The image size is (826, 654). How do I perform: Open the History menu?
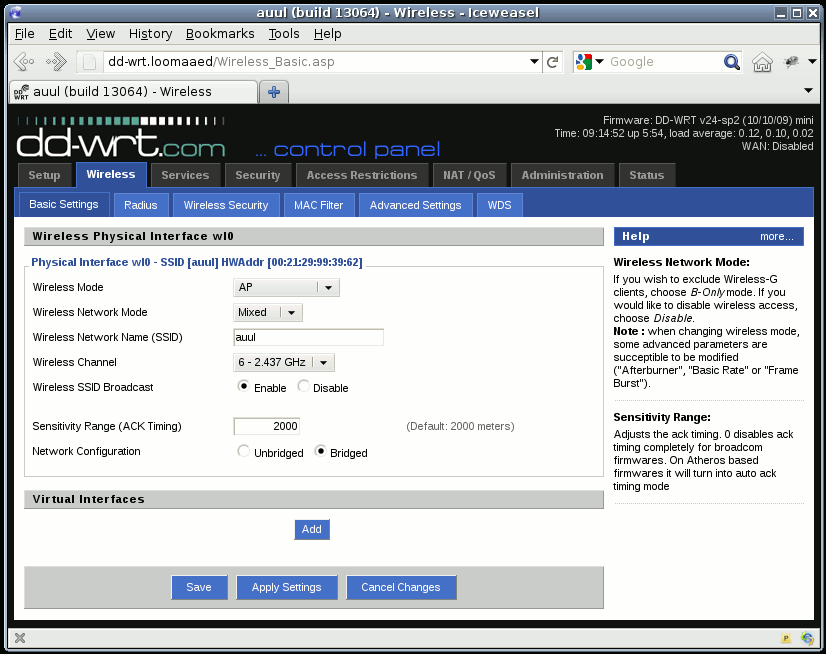(150, 34)
